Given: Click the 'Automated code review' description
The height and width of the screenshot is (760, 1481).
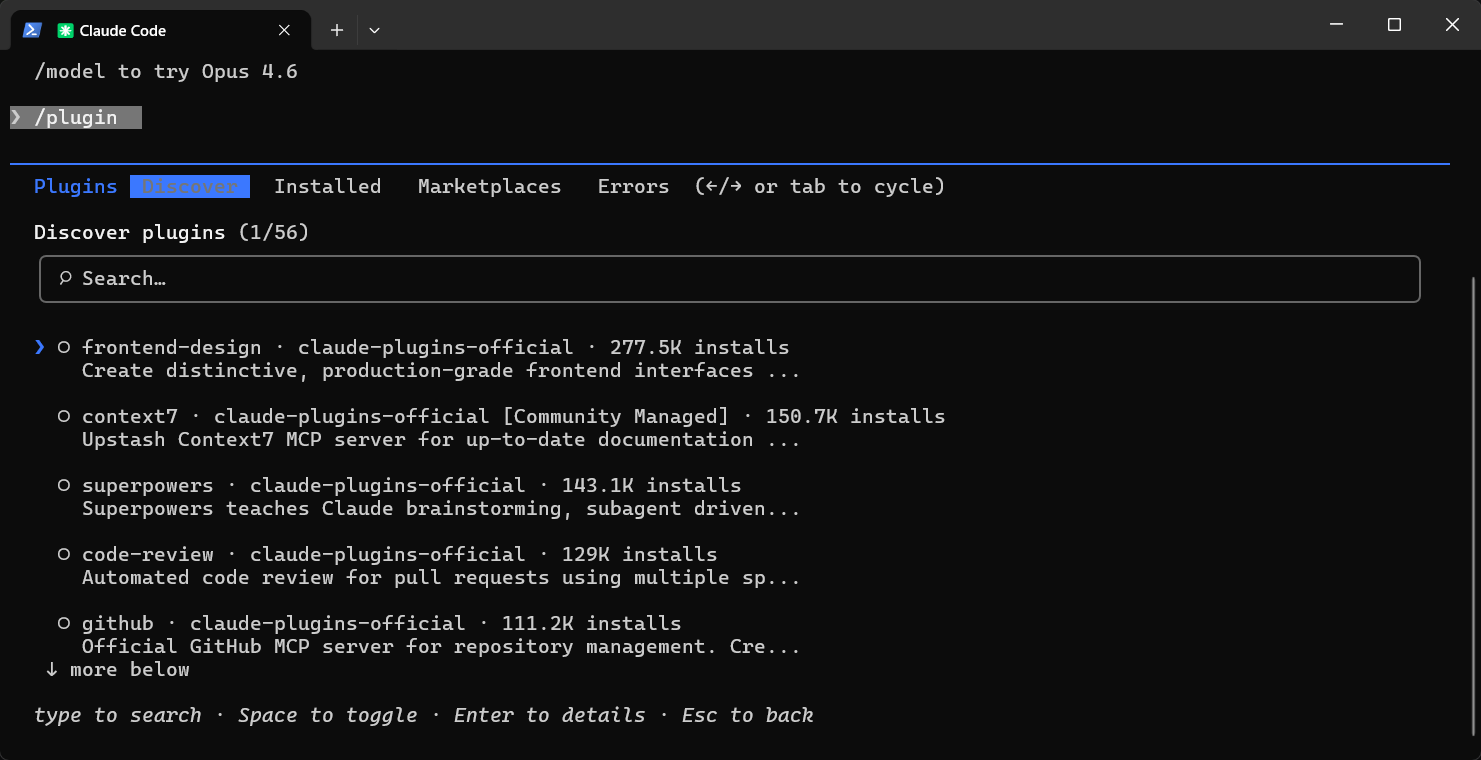Looking at the screenshot, I should tap(442, 578).
